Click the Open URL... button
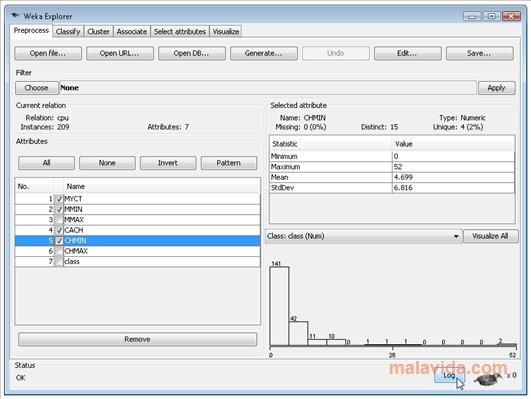The width and height of the screenshot is (531, 399). point(120,54)
